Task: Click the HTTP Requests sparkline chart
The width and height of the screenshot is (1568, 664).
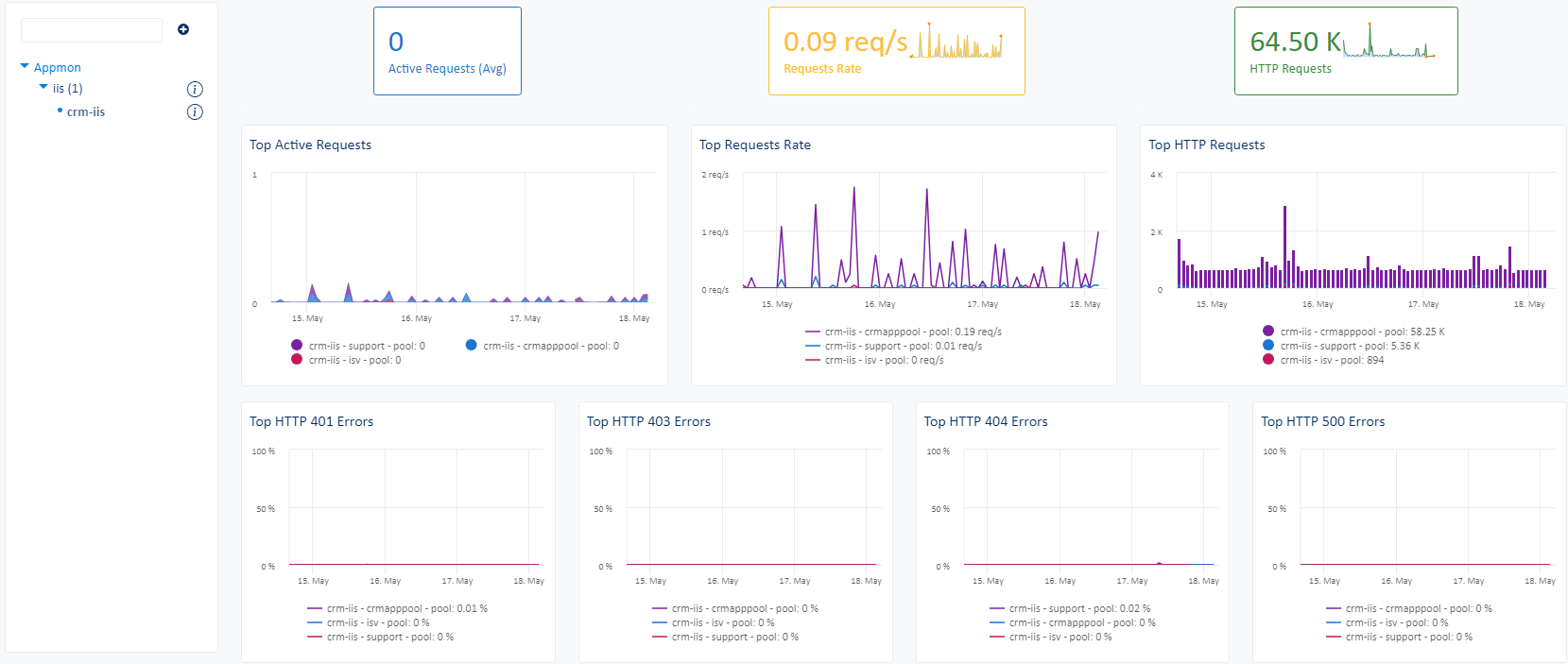Action: tap(1388, 43)
